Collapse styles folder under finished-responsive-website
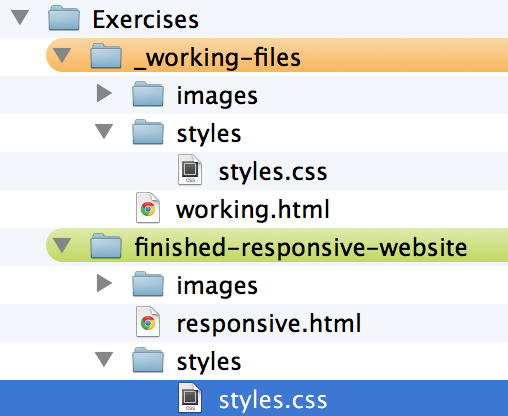Screen dimensions: 508x416 [x=104, y=360]
